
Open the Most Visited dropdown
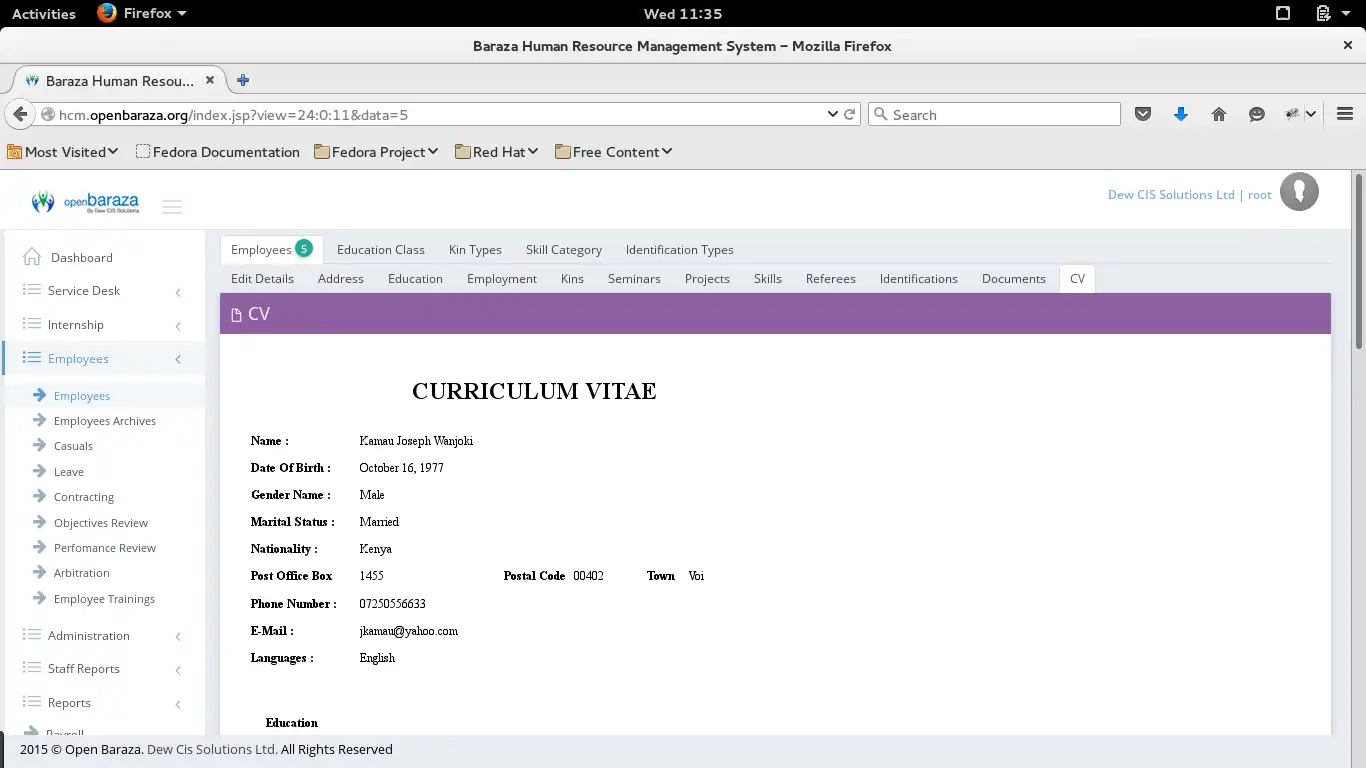[63, 152]
